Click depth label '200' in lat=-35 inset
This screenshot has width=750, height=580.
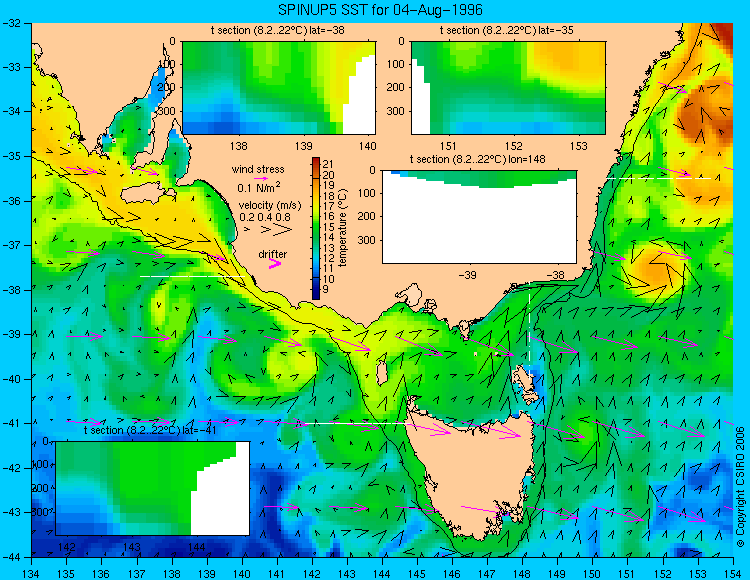397,88
